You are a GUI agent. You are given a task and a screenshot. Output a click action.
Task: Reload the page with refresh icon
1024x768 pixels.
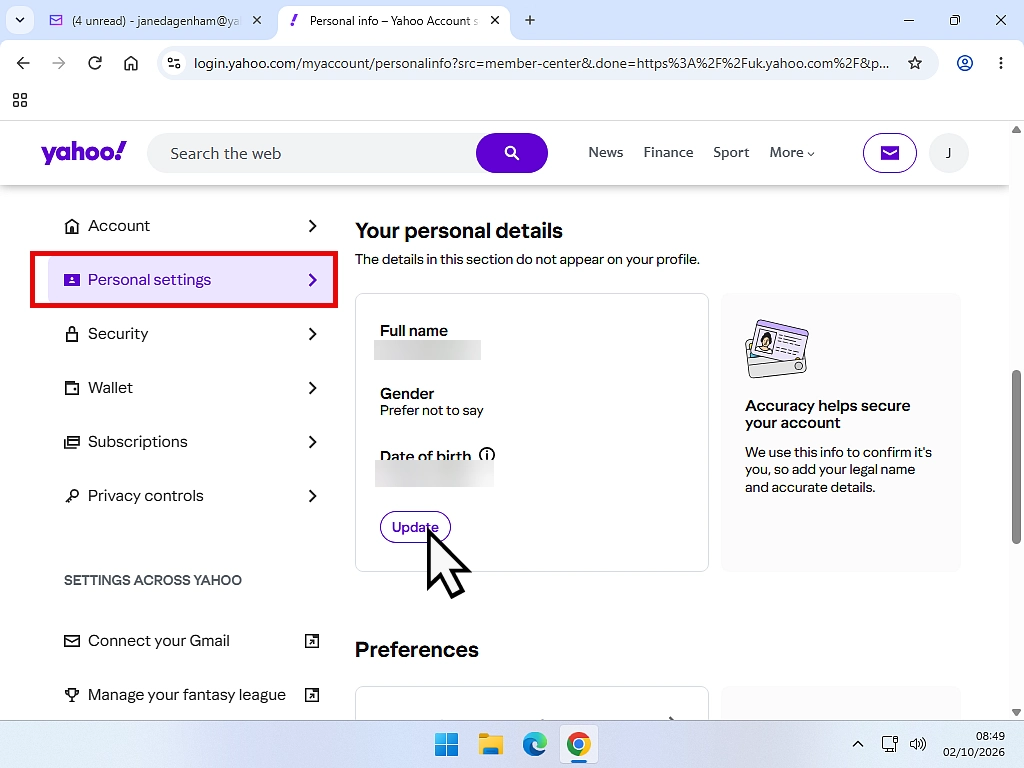(95, 63)
